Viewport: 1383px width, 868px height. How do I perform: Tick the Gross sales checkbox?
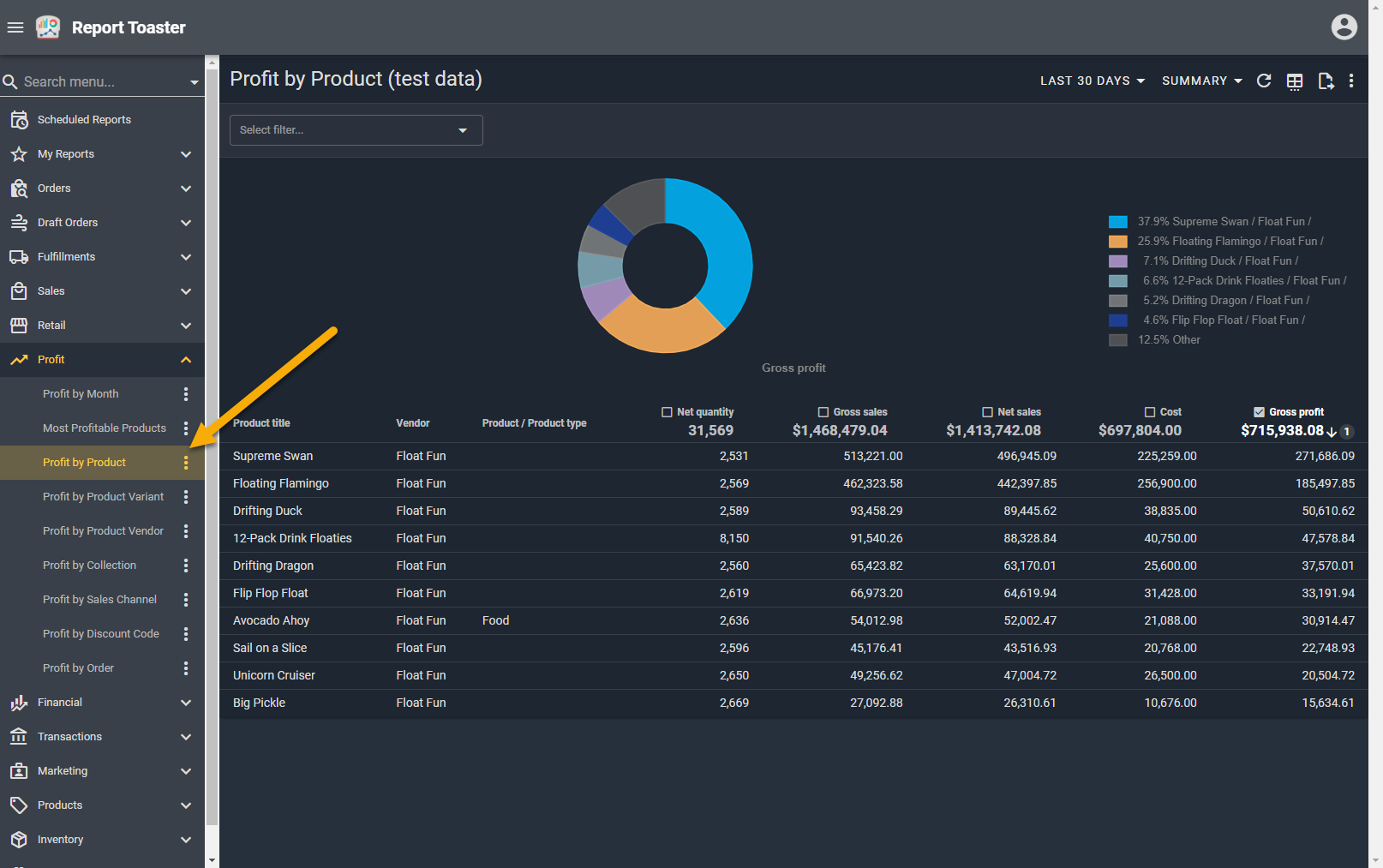click(823, 412)
